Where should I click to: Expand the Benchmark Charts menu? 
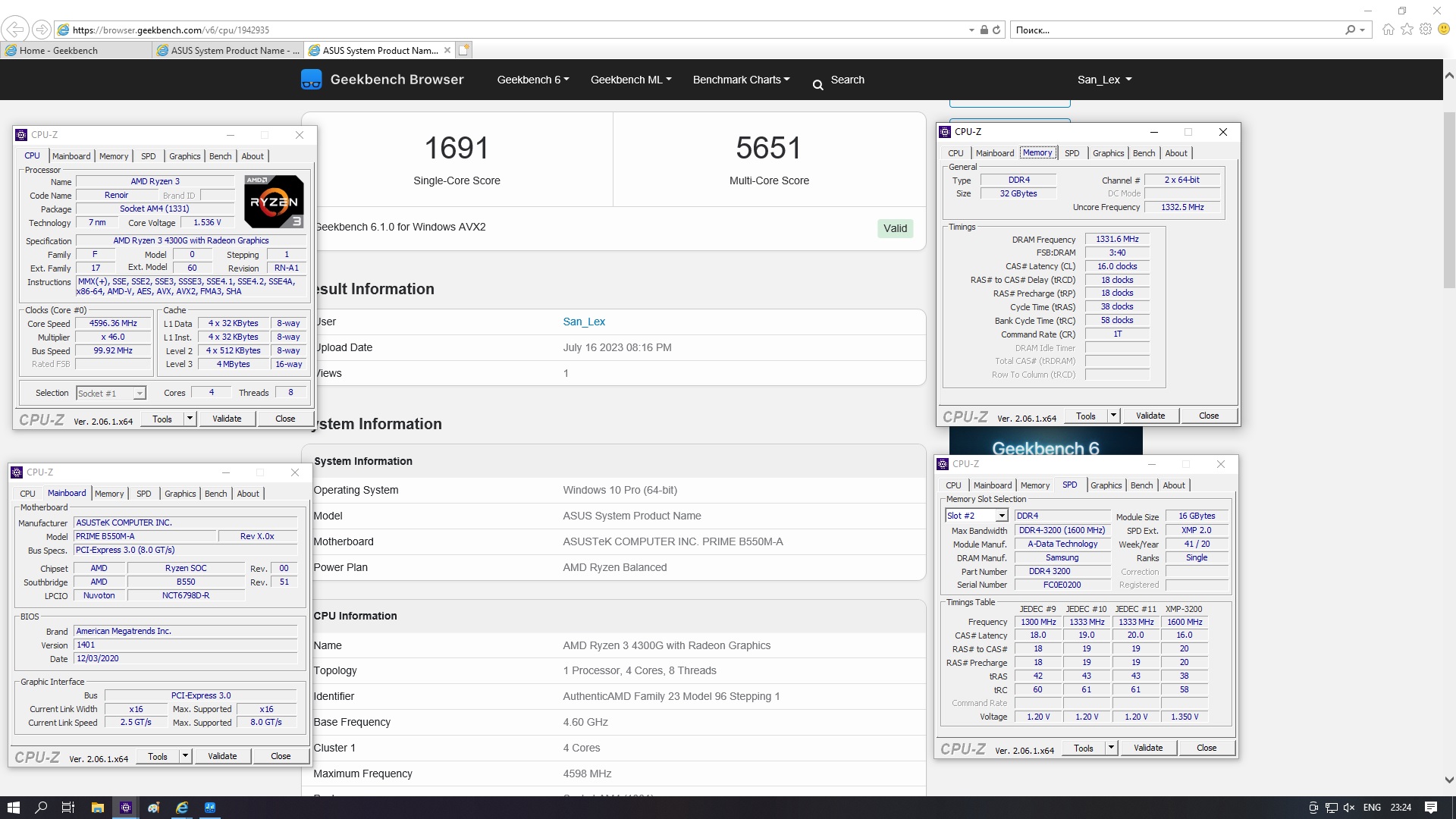tap(741, 80)
